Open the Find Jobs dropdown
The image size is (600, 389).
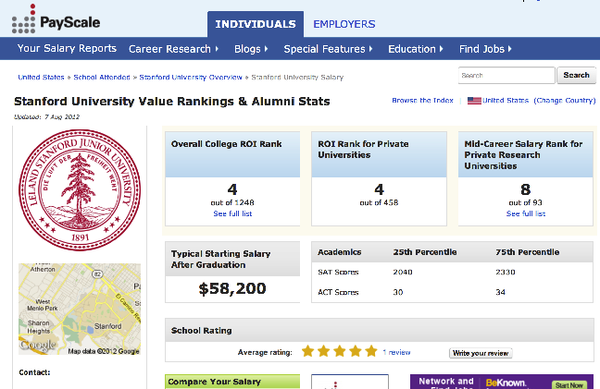point(485,49)
